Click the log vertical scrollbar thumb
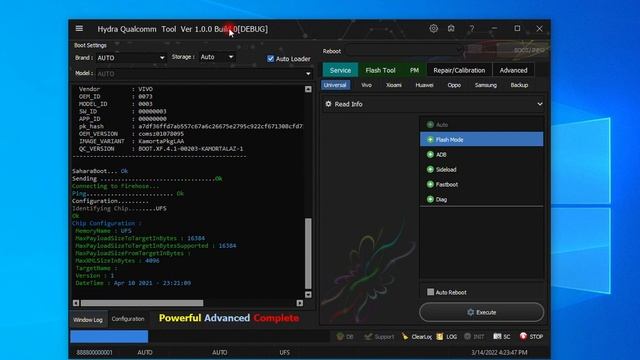The width and height of the screenshot is (640, 360). (308, 253)
